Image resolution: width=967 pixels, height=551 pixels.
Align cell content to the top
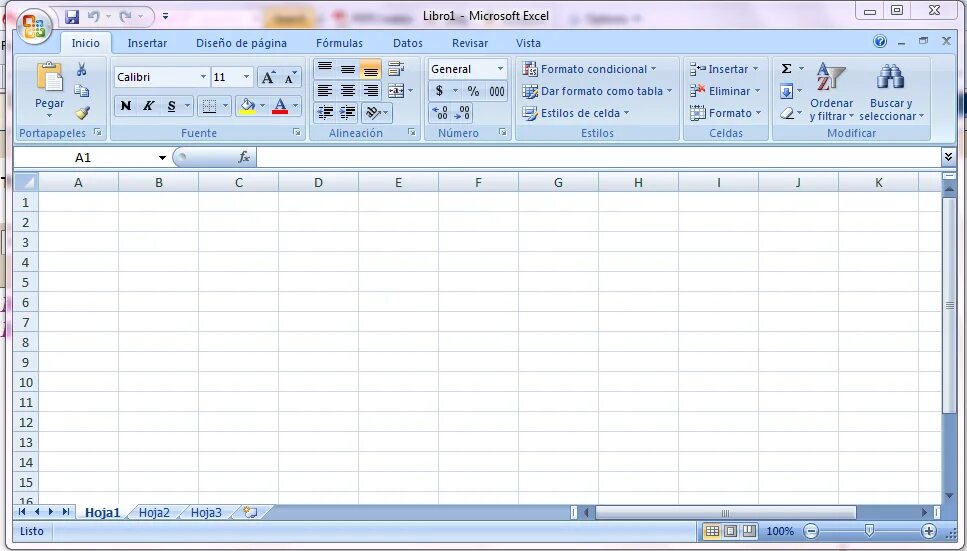pos(324,68)
